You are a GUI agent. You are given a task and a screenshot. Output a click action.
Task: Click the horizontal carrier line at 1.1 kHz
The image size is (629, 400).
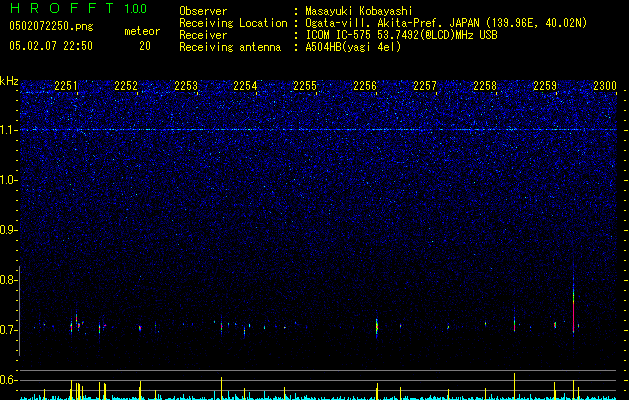pos(318,130)
